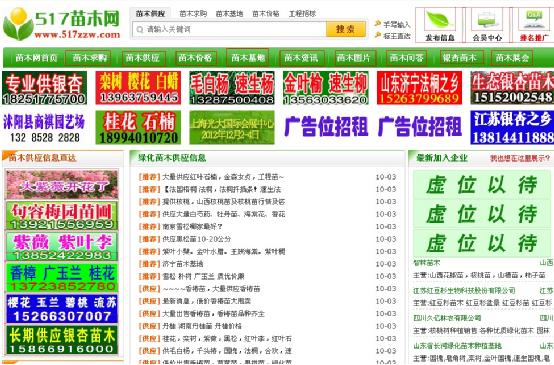Open 苗木基地 in green navbar
The image size is (554, 365).
(248, 58)
